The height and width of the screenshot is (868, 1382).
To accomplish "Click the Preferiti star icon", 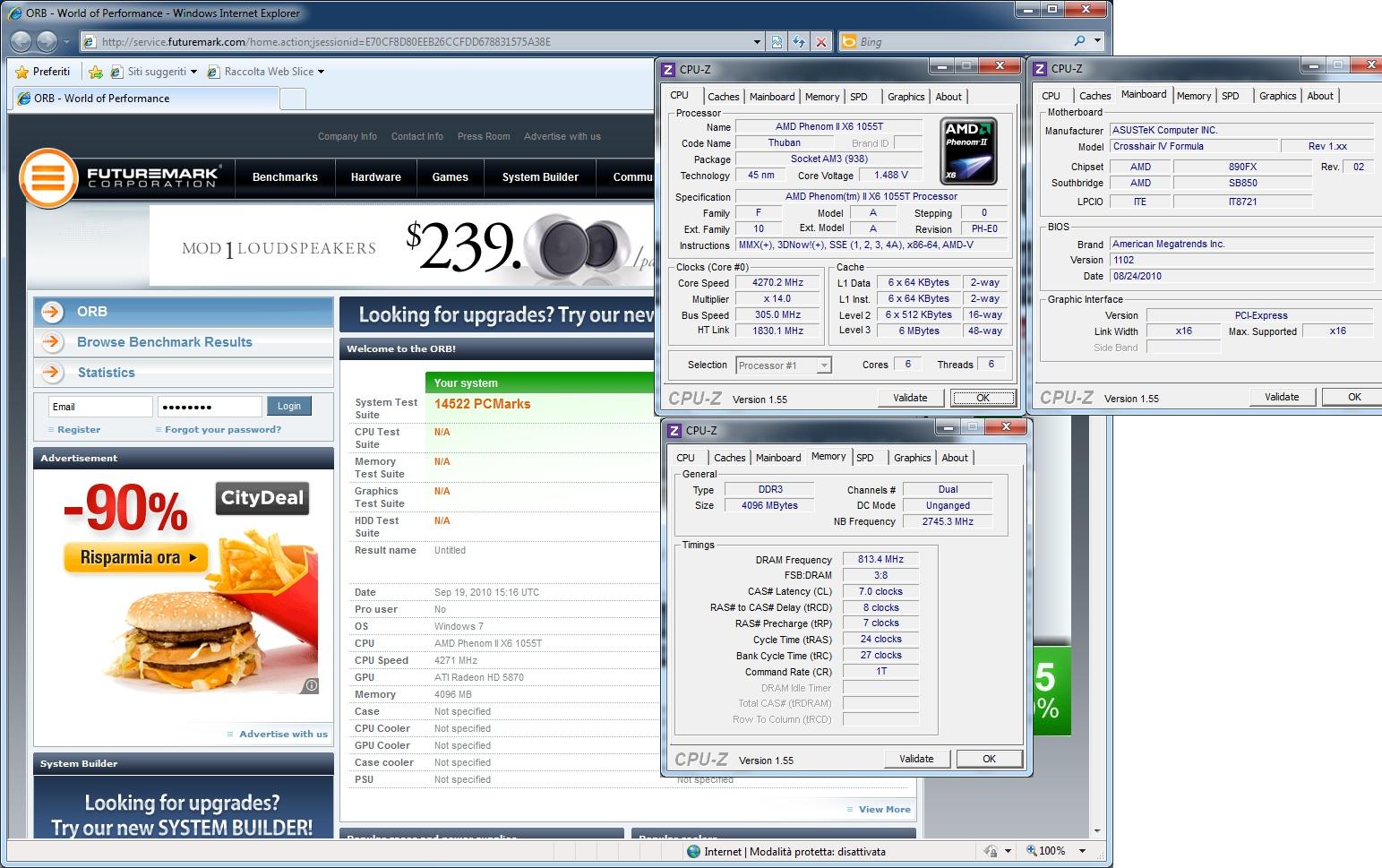I will [x=22, y=72].
